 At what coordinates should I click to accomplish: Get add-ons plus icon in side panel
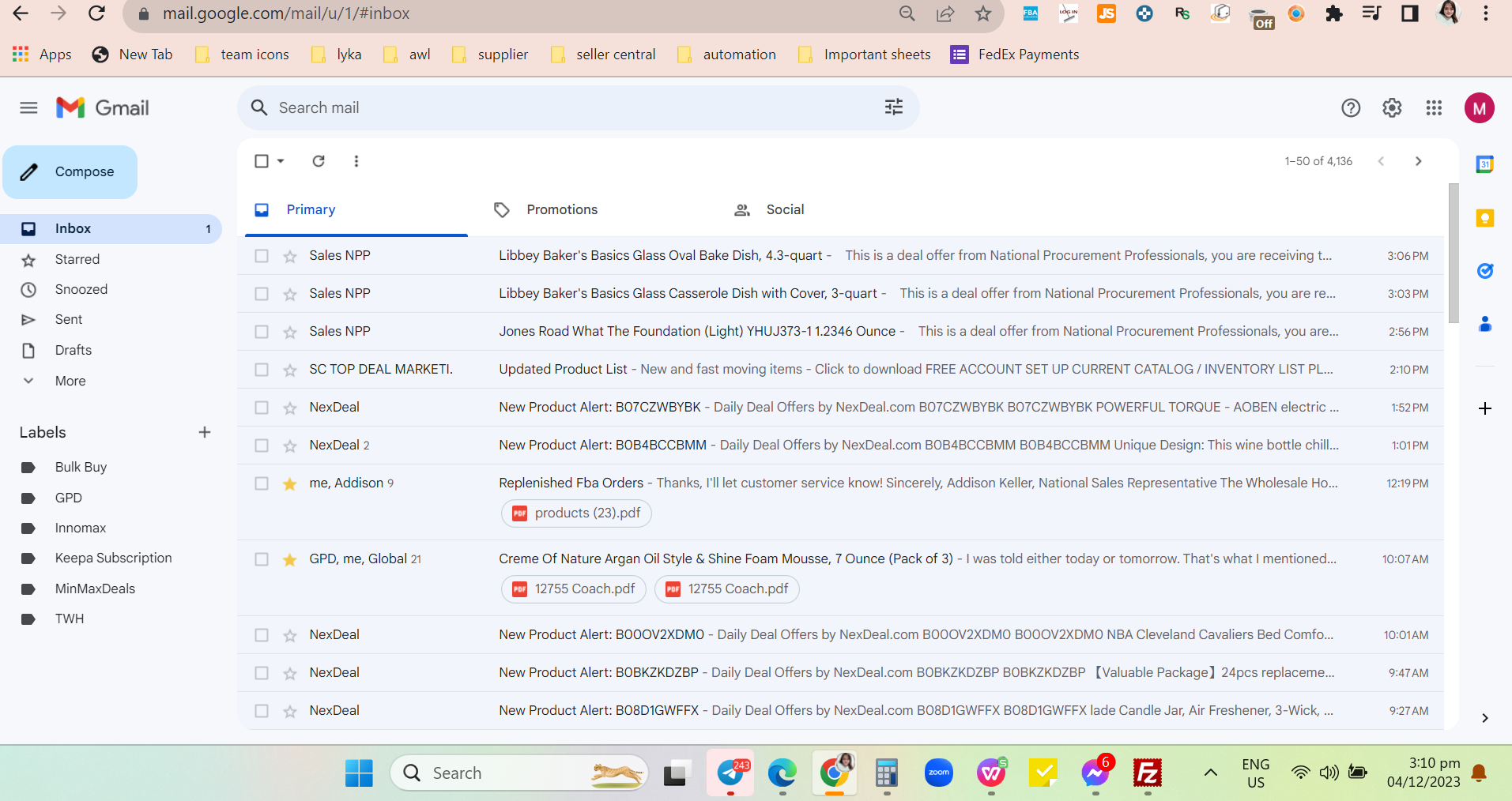[x=1485, y=408]
